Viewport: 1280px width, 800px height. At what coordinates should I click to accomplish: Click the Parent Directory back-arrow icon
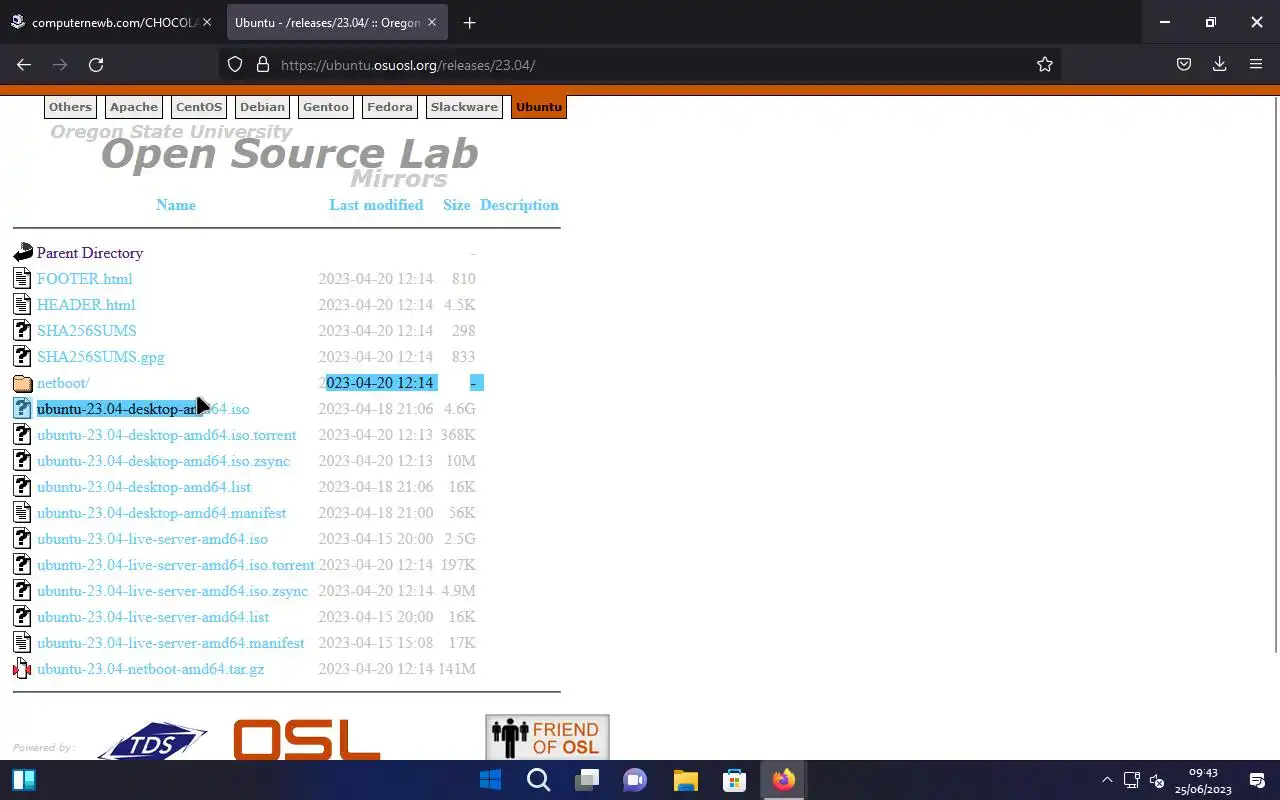[x=23, y=253]
